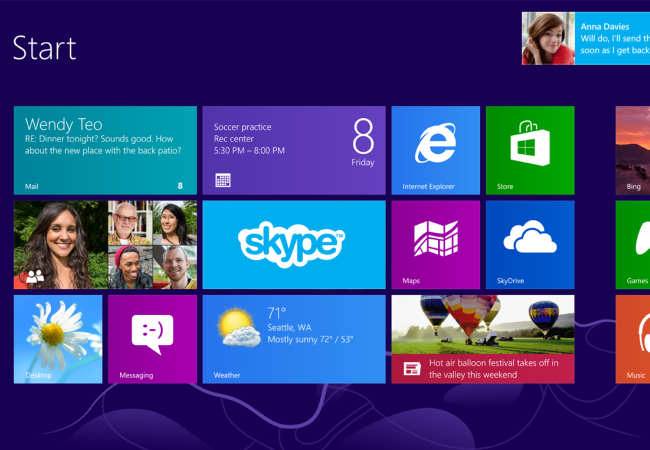This screenshot has height=450, width=650.
Task: Click the SkyDrive cloud icon
Action: pos(530,237)
